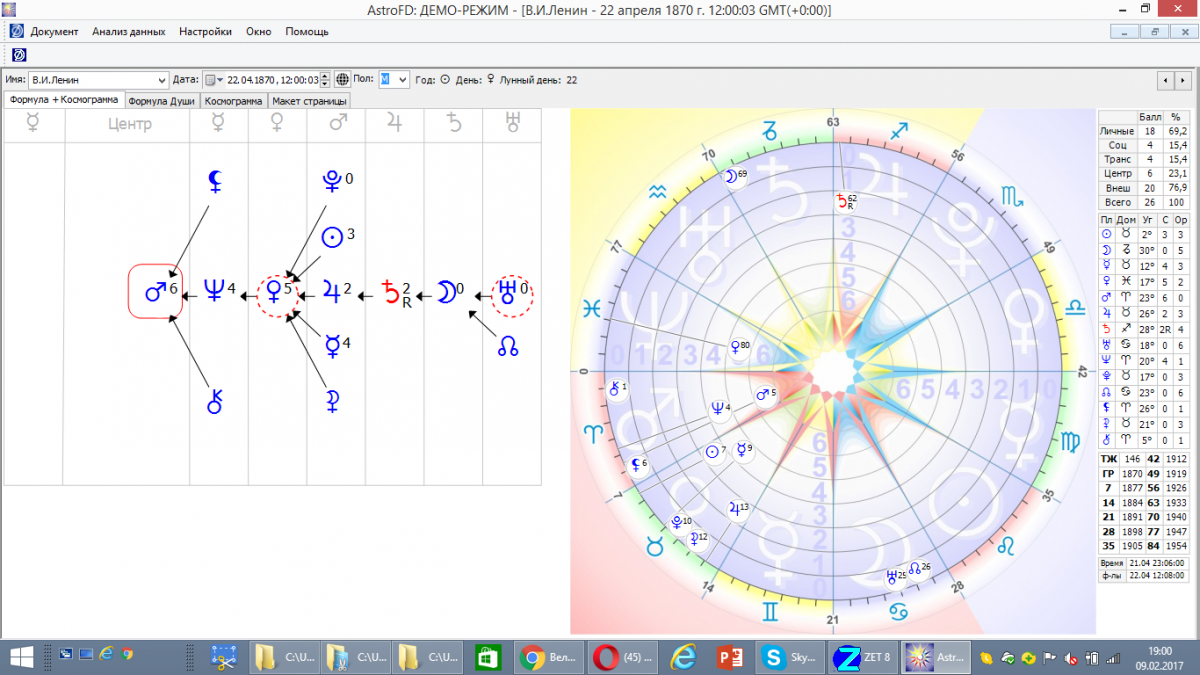
Task: Open the Анализ данных menu
Action: (x=128, y=32)
